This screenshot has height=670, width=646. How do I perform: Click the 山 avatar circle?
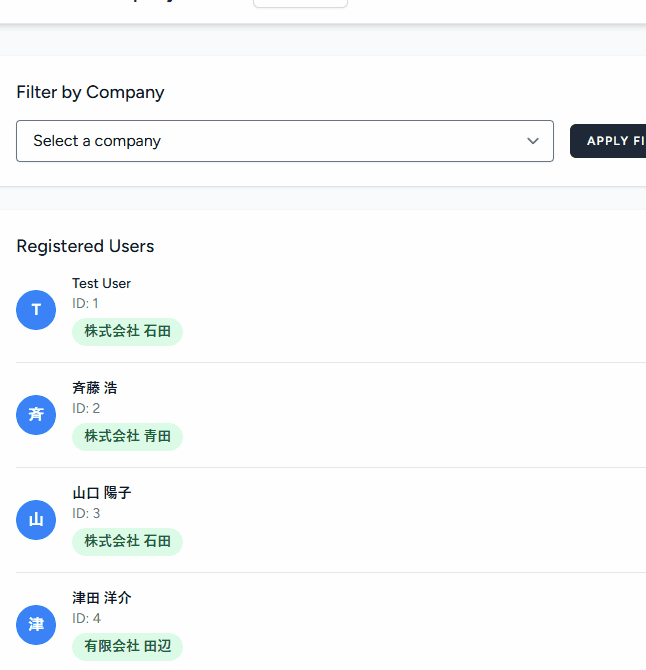click(x=36, y=520)
